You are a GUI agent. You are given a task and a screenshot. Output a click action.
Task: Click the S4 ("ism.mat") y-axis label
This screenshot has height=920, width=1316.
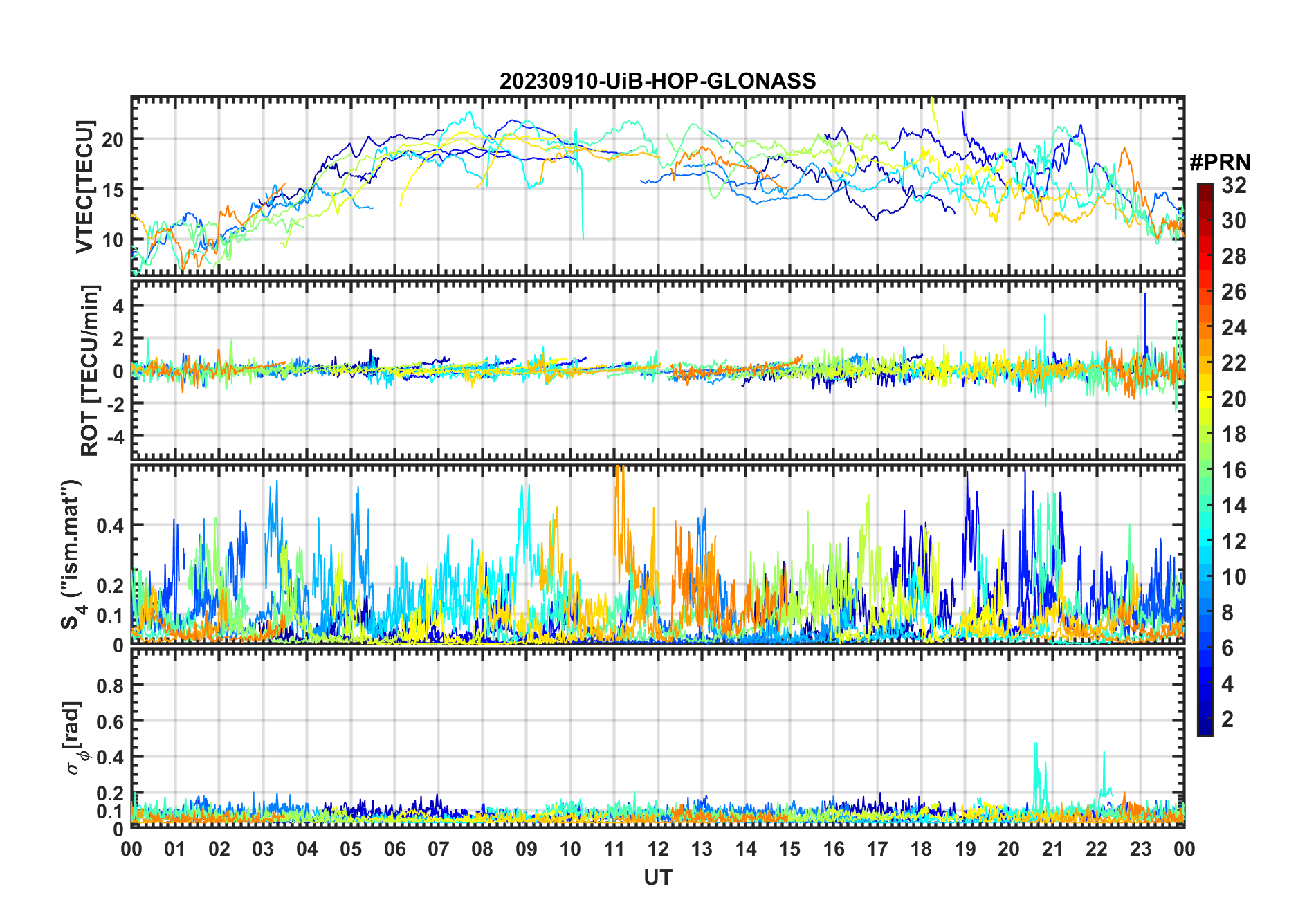[71, 554]
